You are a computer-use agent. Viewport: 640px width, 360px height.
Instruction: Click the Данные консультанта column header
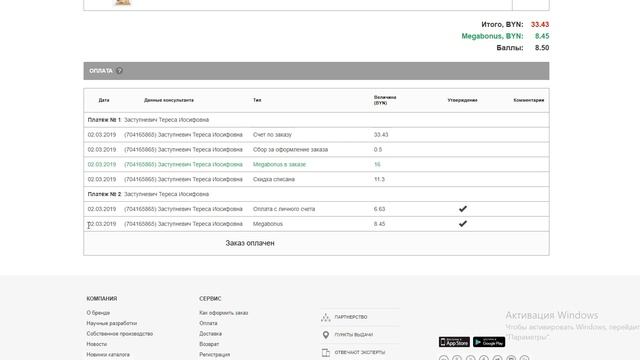[169, 100]
